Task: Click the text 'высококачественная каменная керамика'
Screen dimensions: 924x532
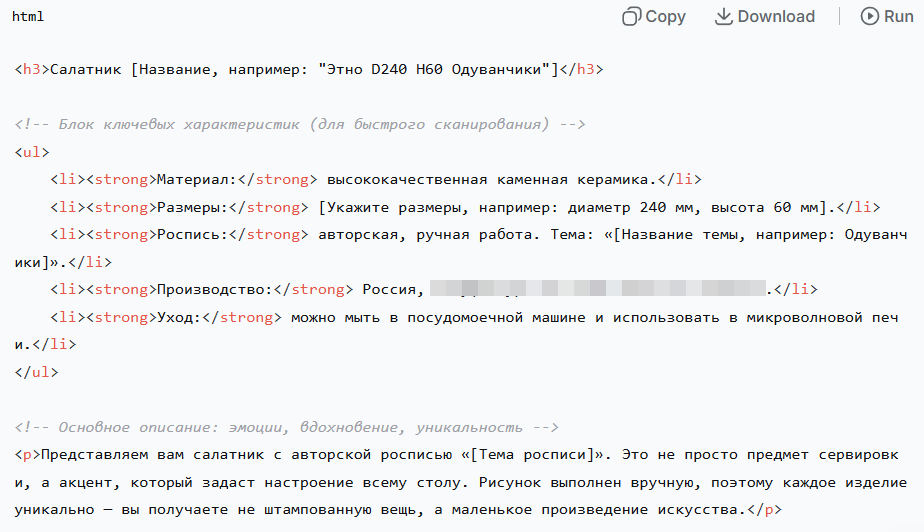Action: pos(488,180)
